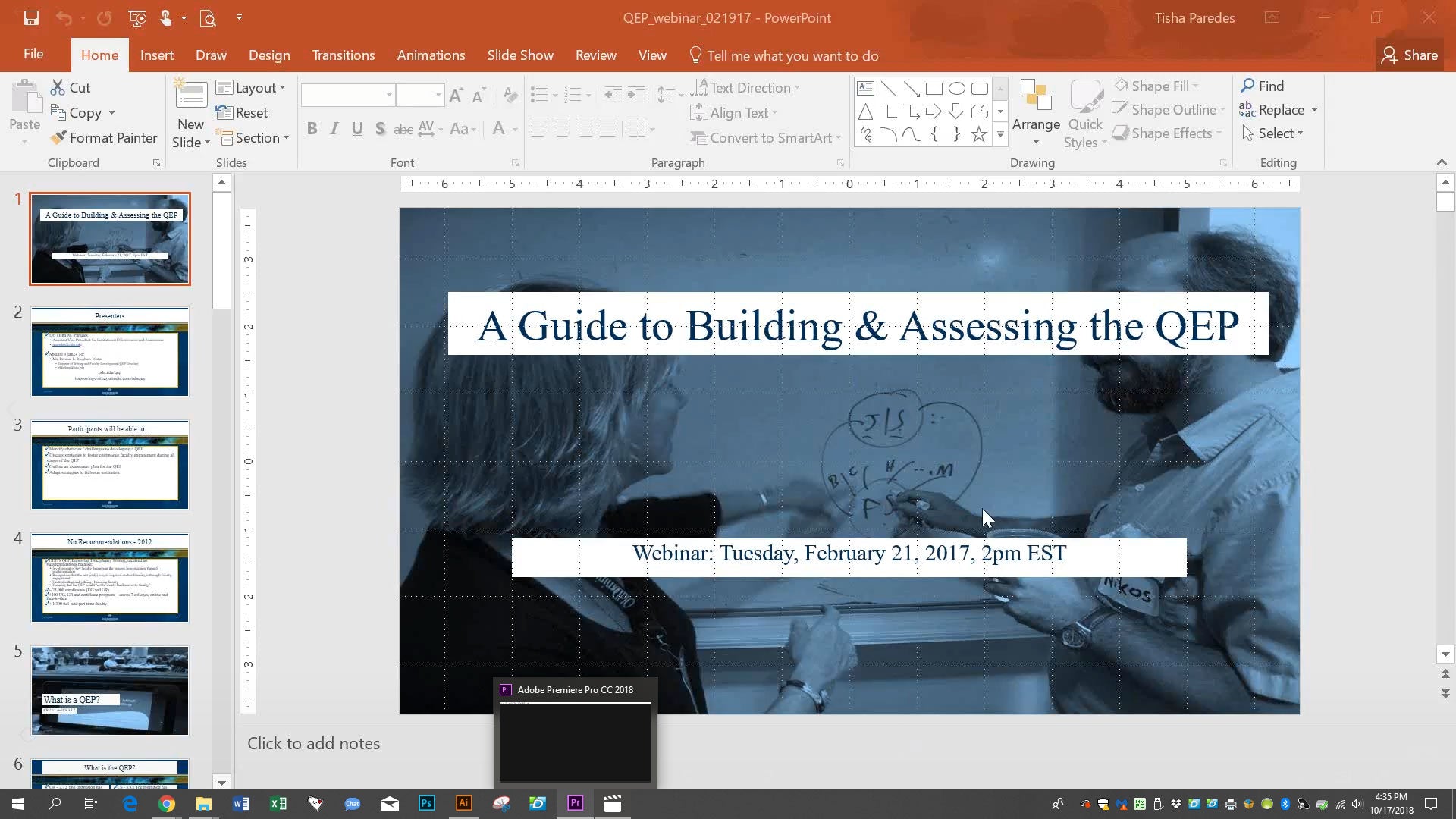
Task: Click the Format Painter brush icon
Action: 58,138
